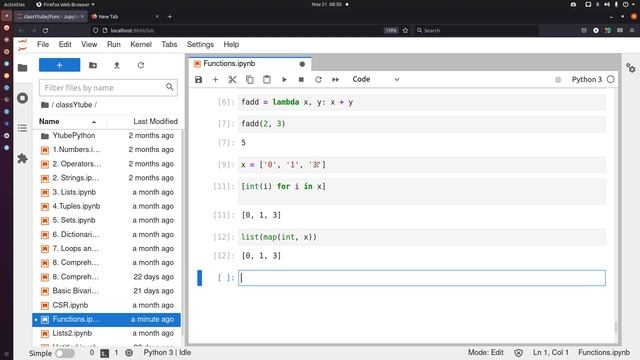Image resolution: width=640 pixels, height=360 pixels.
Task: Create a new folder in file browser
Action: point(93,65)
